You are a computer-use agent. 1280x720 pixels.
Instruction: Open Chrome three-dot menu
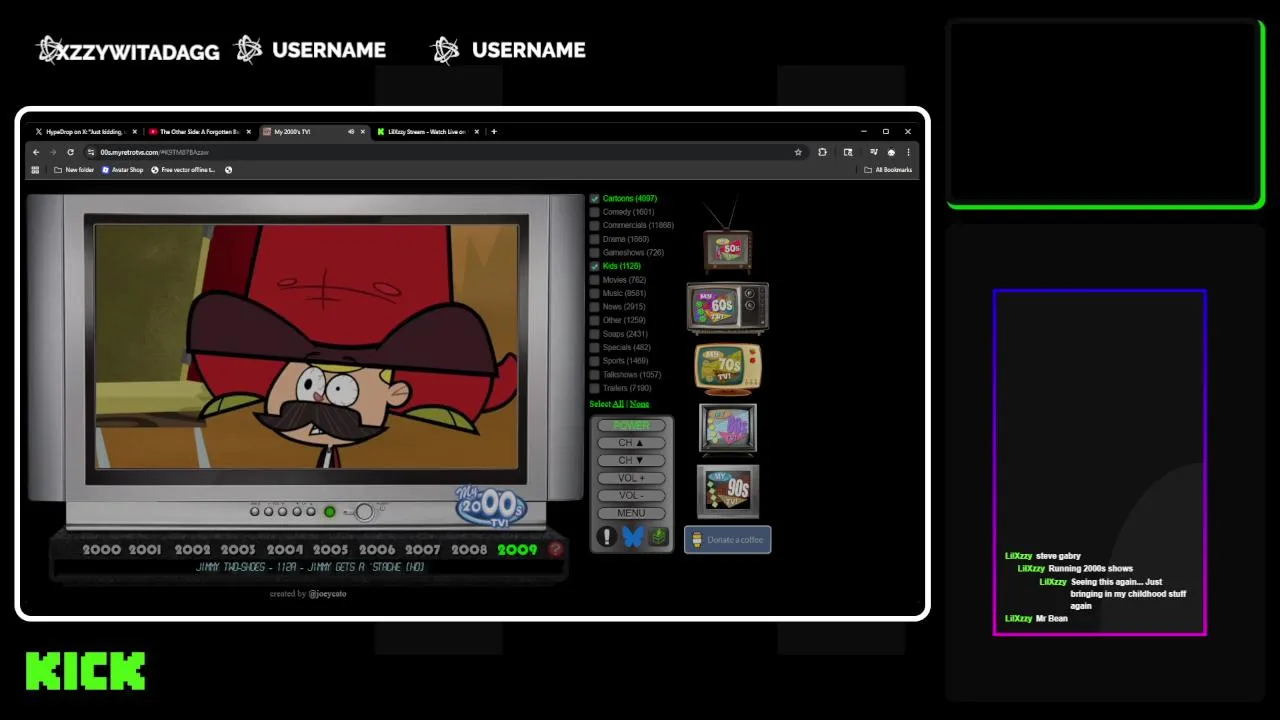click(908, 152)
